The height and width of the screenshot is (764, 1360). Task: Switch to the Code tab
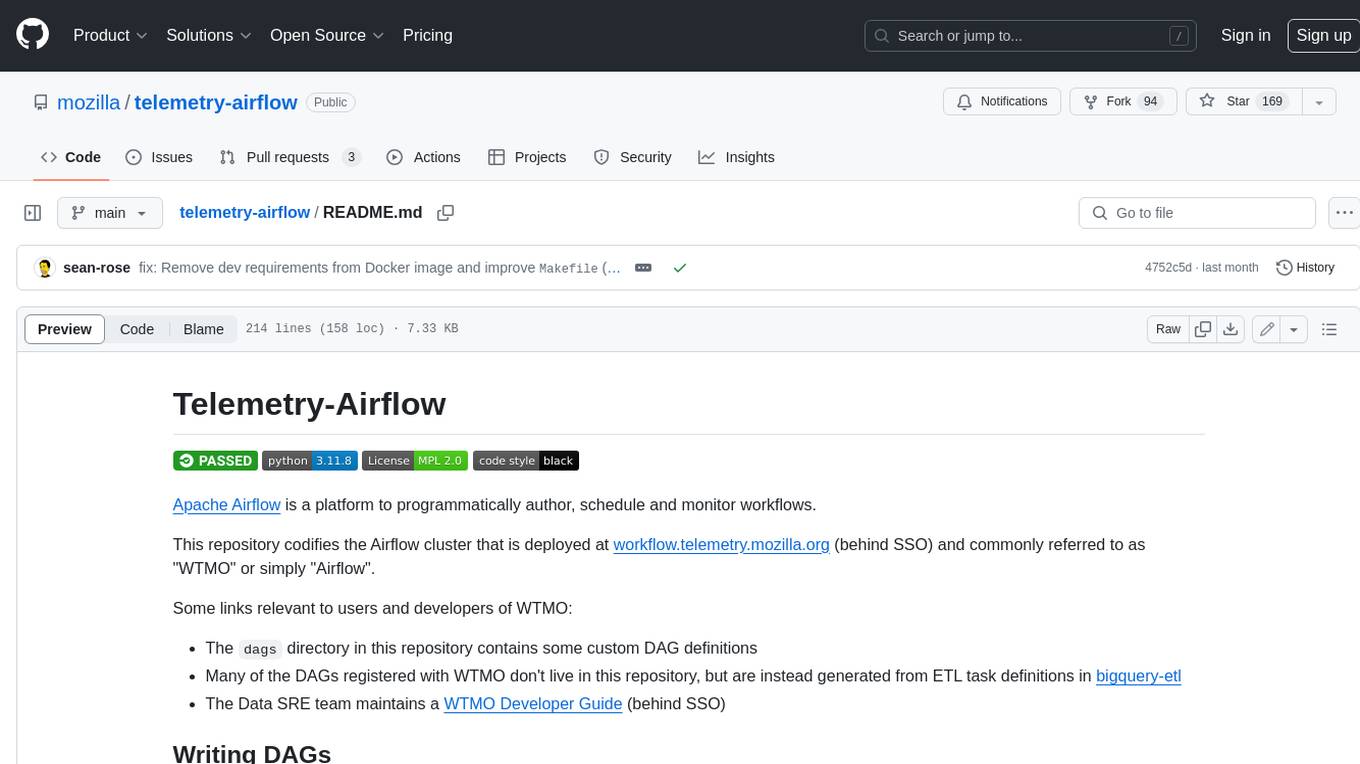click(x=71, y=157)
